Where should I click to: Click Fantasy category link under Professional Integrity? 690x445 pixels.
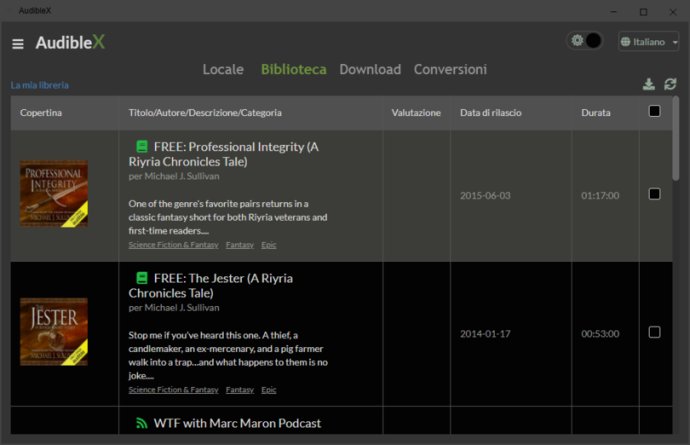click(x=240, y=245)
